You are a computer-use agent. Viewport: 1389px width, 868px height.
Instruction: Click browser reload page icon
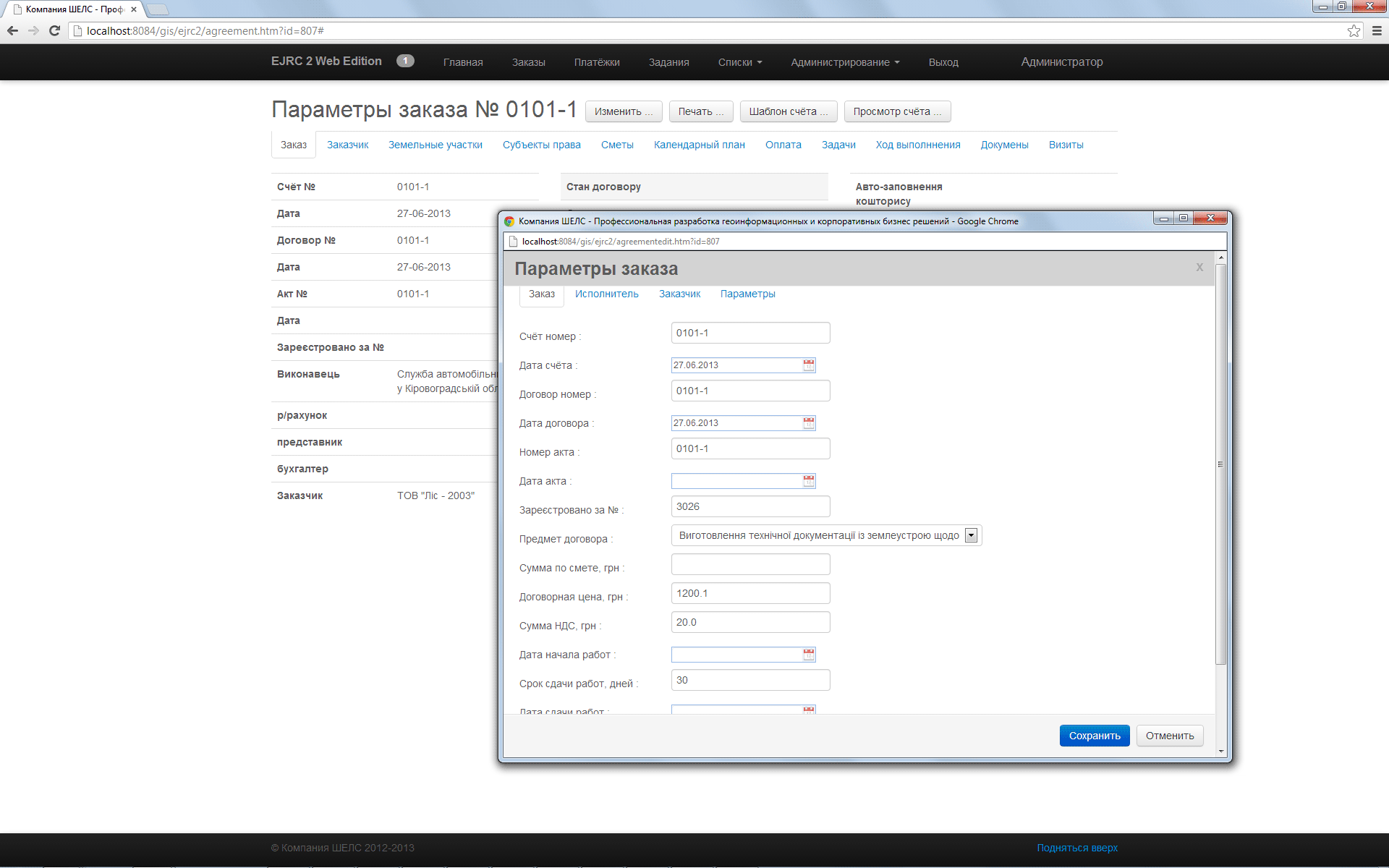point(54,30)
